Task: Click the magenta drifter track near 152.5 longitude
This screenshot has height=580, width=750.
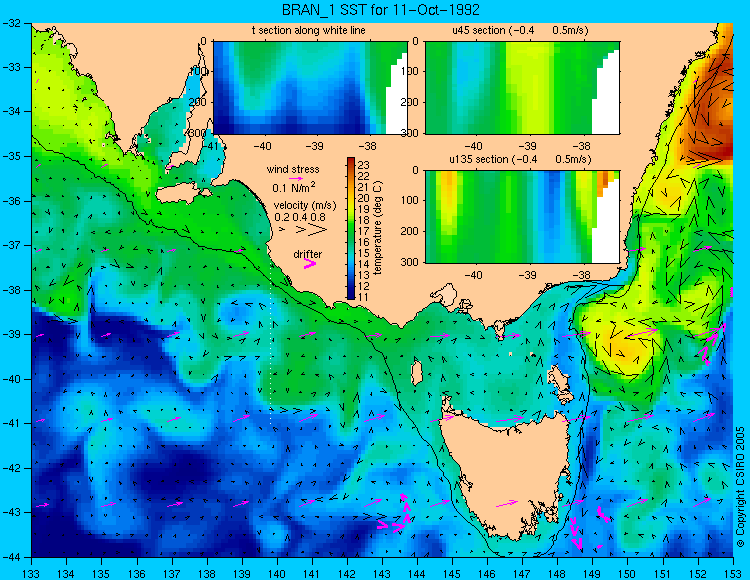Action: point(712,343)
